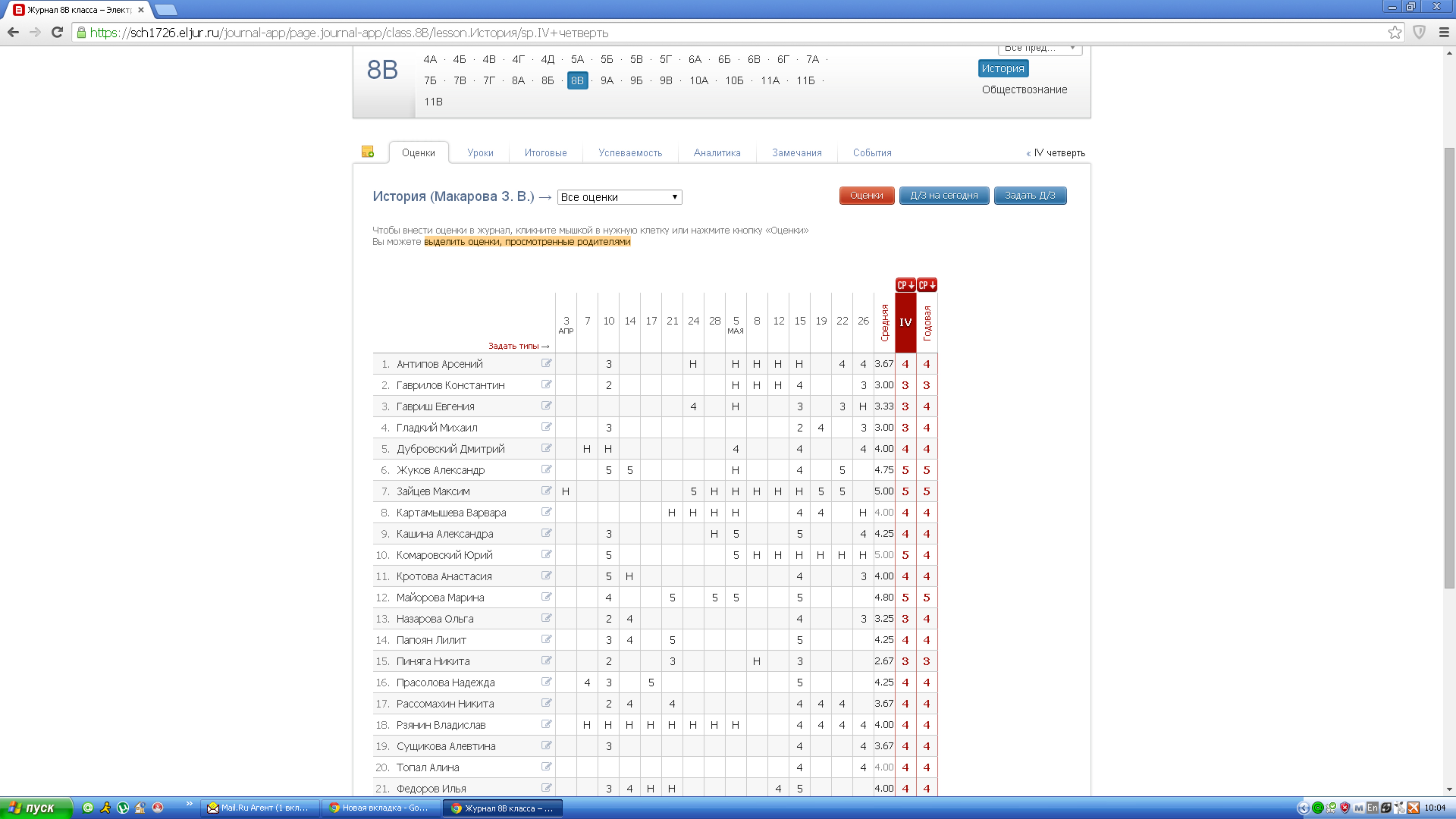Click edit icon next to Назарова Ольга
The image size is (1456, 819).
546,618
